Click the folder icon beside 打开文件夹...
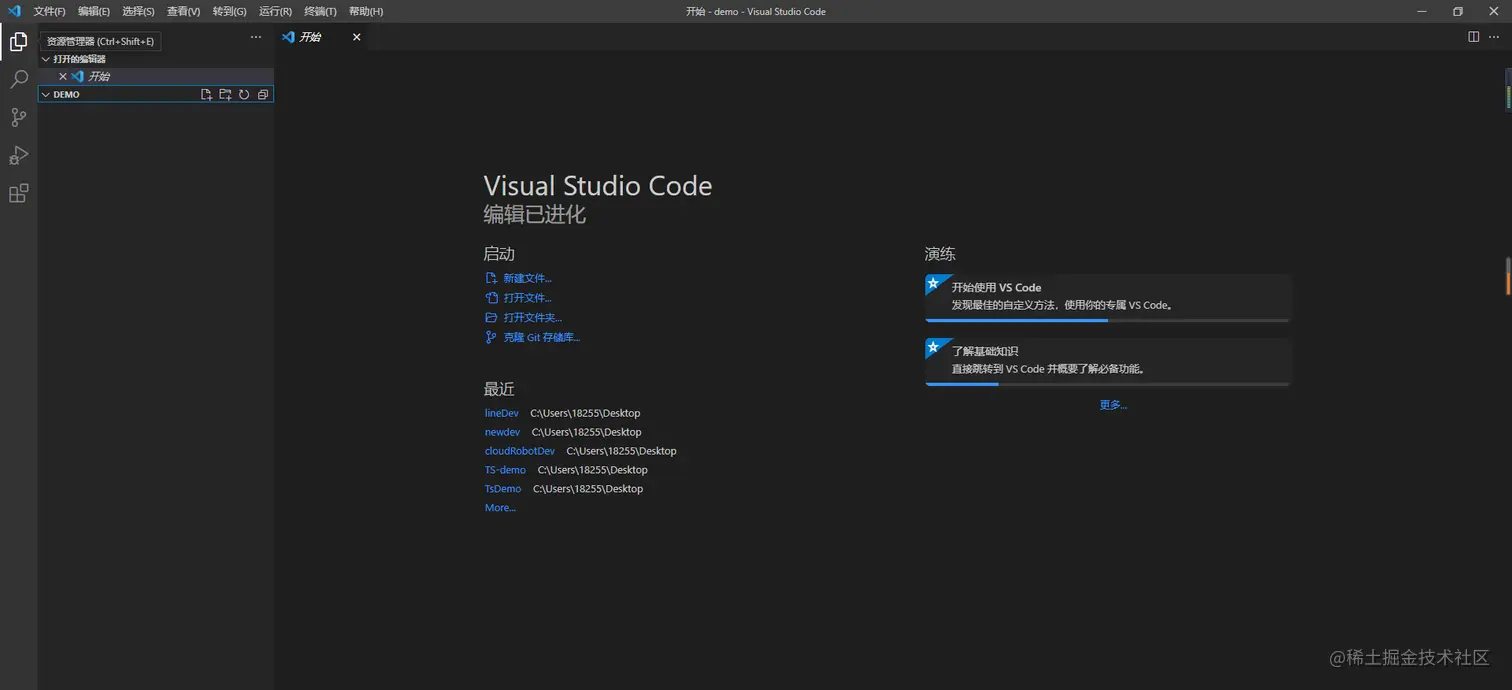The width and height of the screenshot is (1512, 690). click(x=491, y=317)
